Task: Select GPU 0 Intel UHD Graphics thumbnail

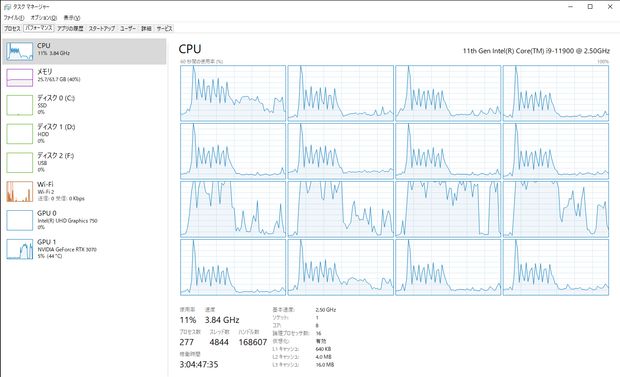Action: [19, 220]
